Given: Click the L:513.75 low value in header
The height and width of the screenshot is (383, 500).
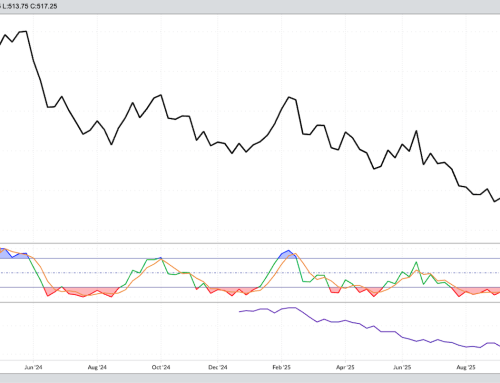Looking at the screenshot, I should coord(15,6).
